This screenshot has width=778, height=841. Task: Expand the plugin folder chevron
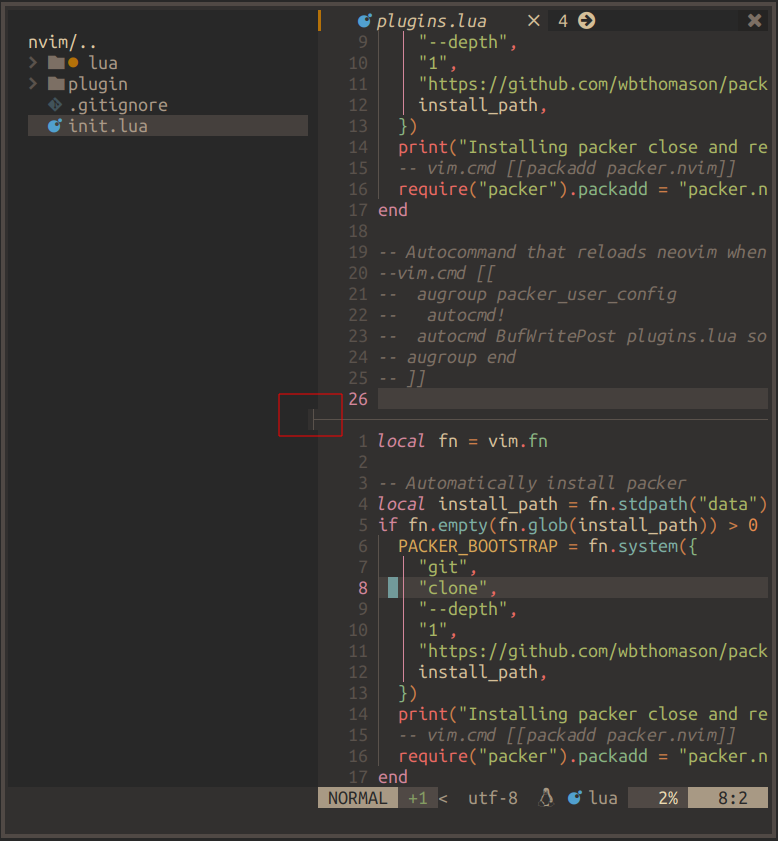pos(33,84)
